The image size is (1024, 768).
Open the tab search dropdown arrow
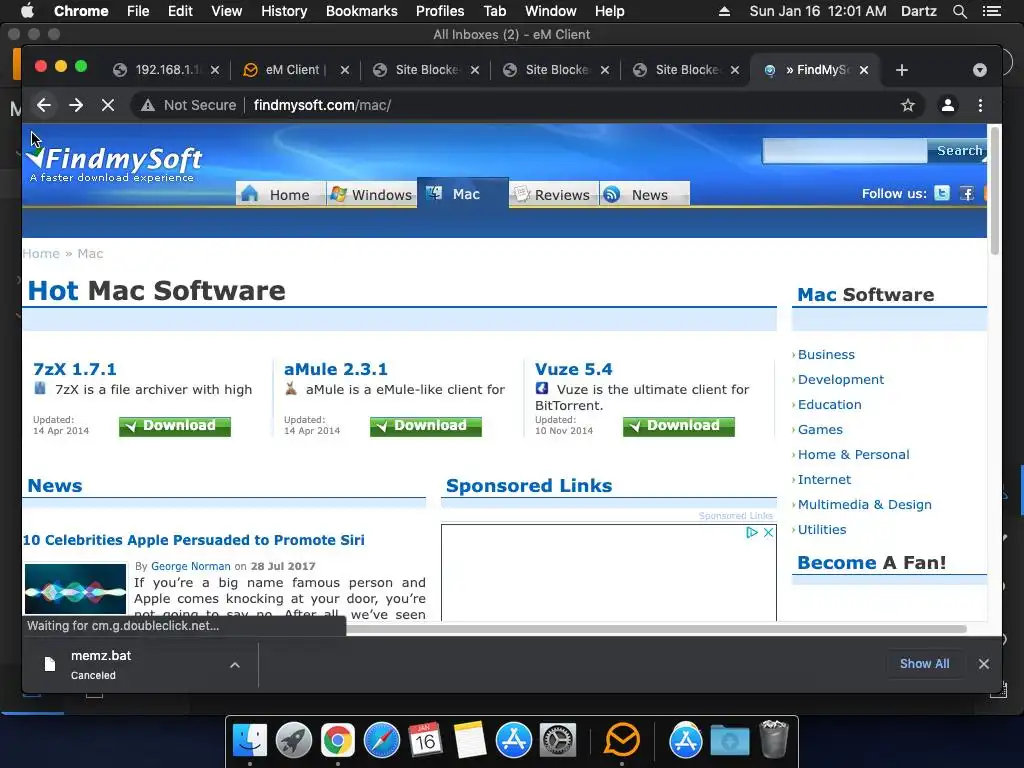pyautogui.click(x=980, y=70)
